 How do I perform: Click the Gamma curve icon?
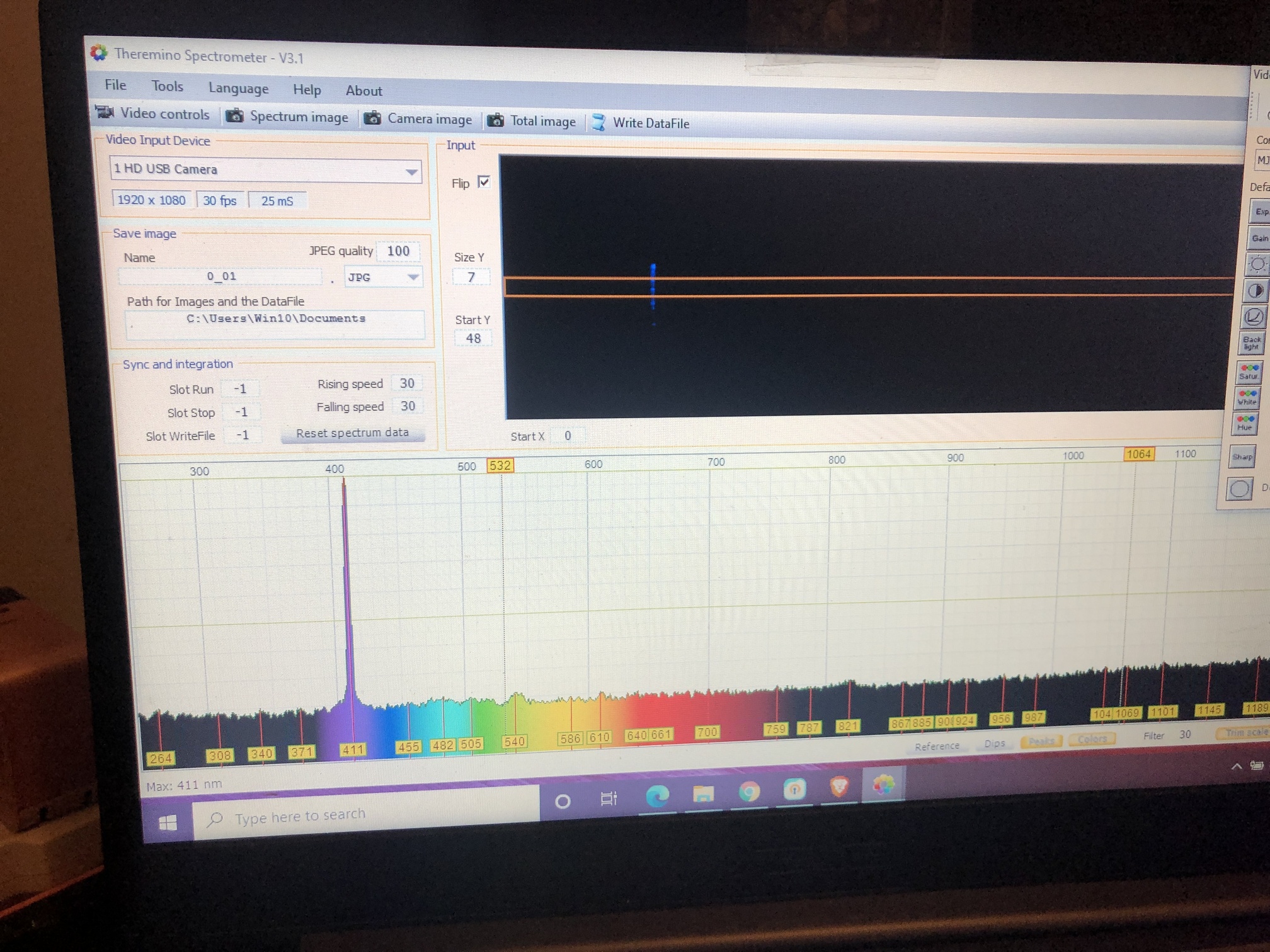[x=1254, y=317]
